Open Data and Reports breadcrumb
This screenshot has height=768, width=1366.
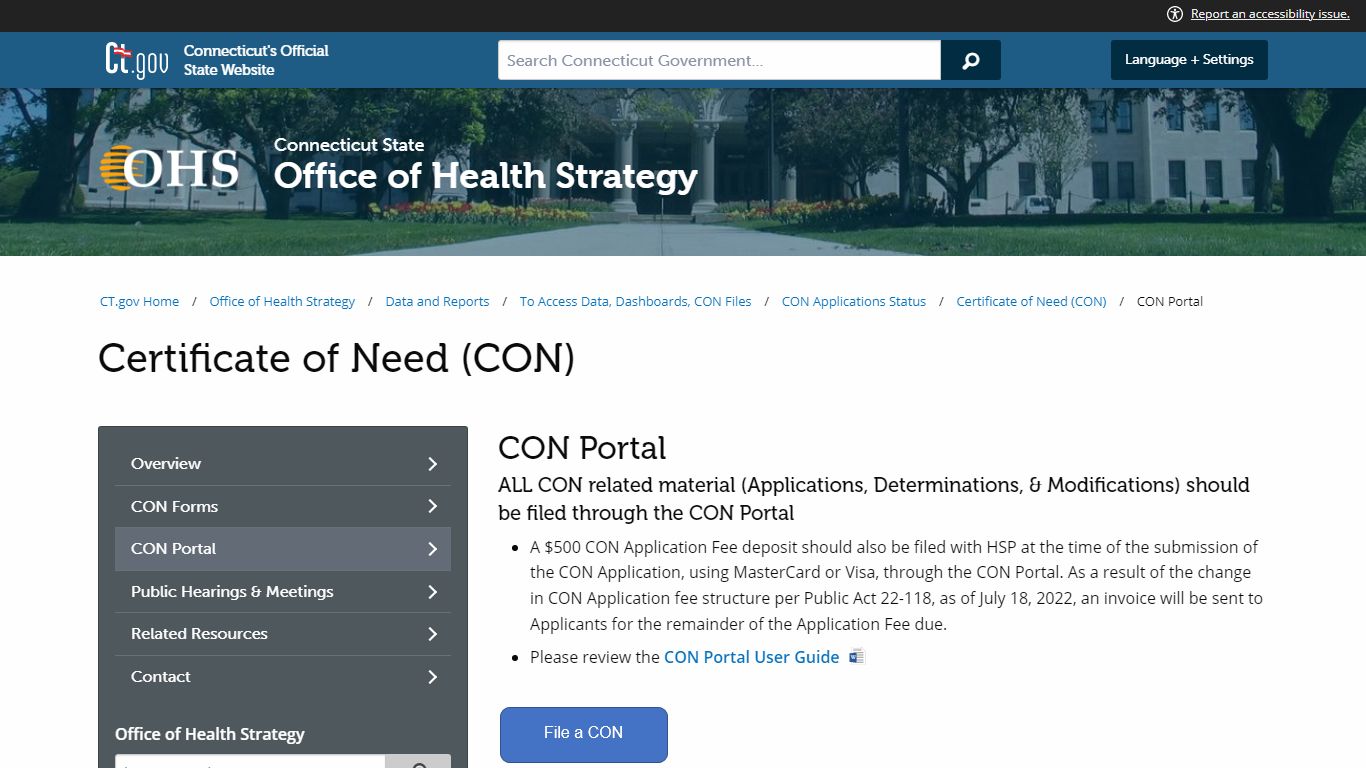pyautogui.click(x=437, y=301)
